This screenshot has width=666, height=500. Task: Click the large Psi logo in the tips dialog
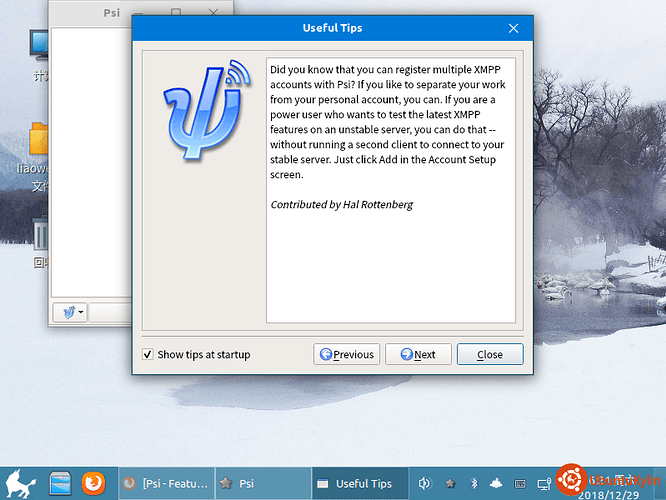pyautogui.click(x=207, y=110)
